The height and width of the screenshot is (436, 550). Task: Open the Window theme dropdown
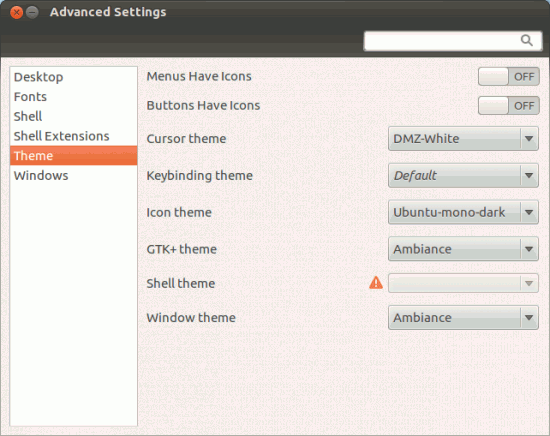(x=463, y=317)
